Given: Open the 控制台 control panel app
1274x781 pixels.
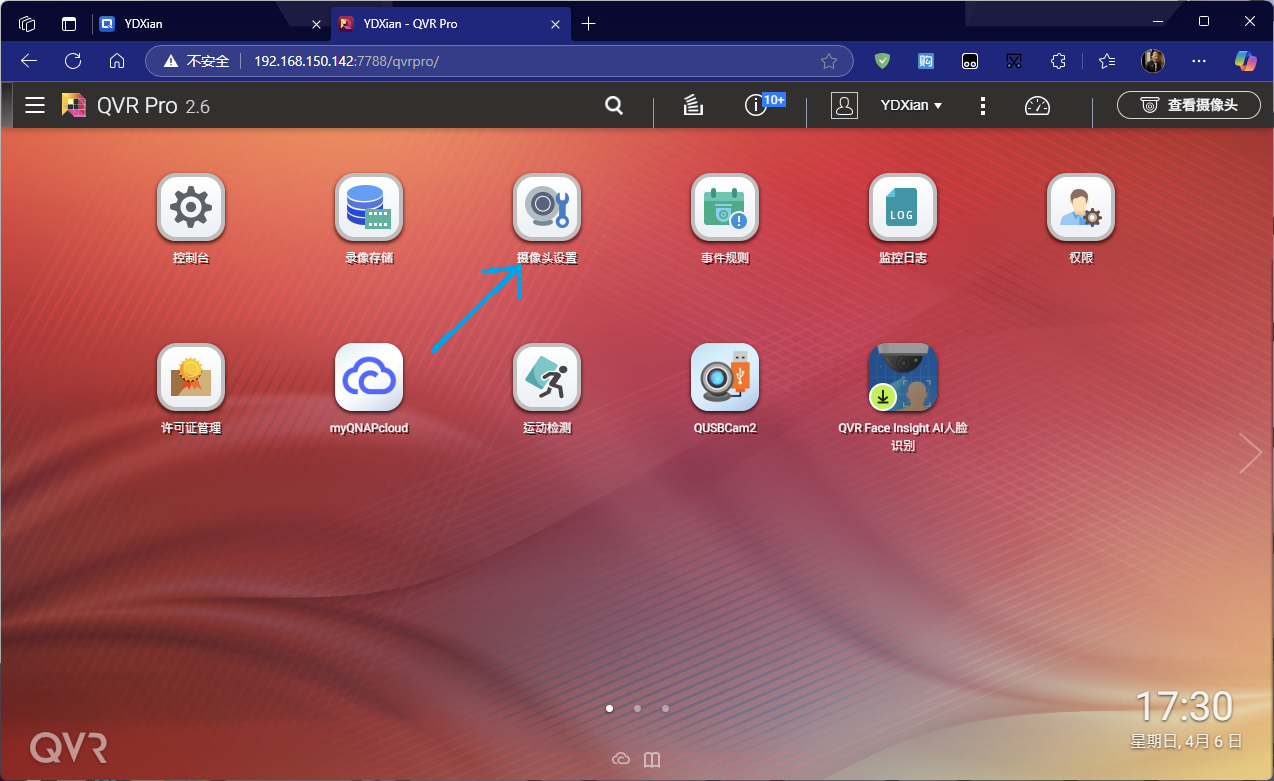Looking at the screenshot, I should (191, 207).
